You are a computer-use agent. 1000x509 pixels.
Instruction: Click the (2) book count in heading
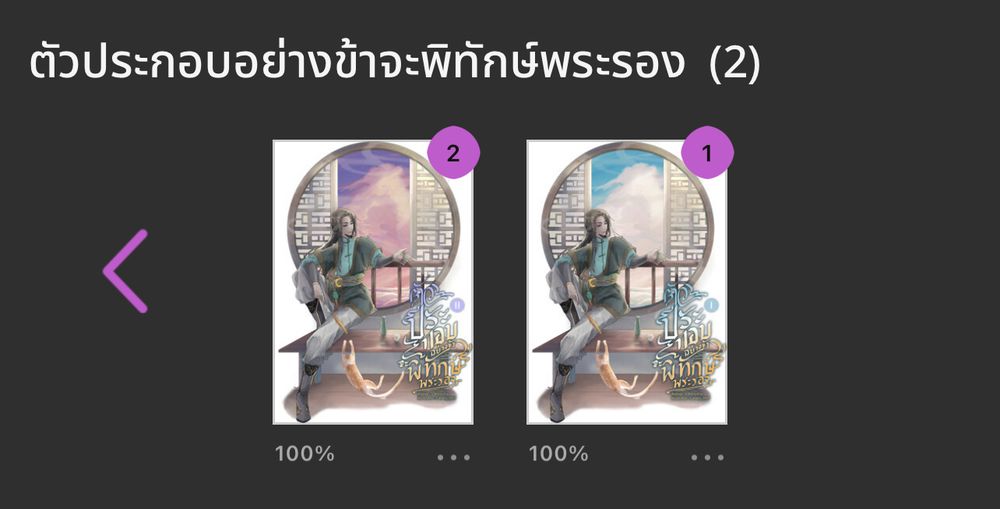click(x=735, y=63)
